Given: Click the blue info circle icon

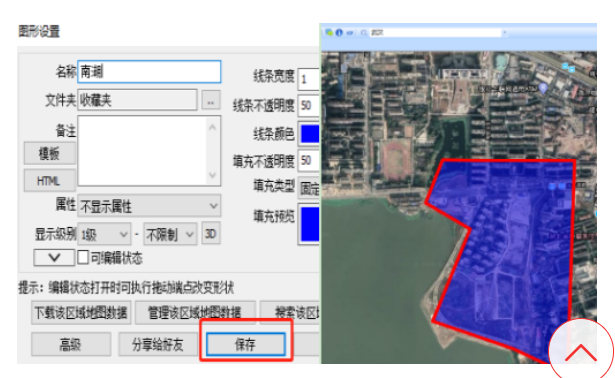Looking at the screenshot, I should pos(339,33).
